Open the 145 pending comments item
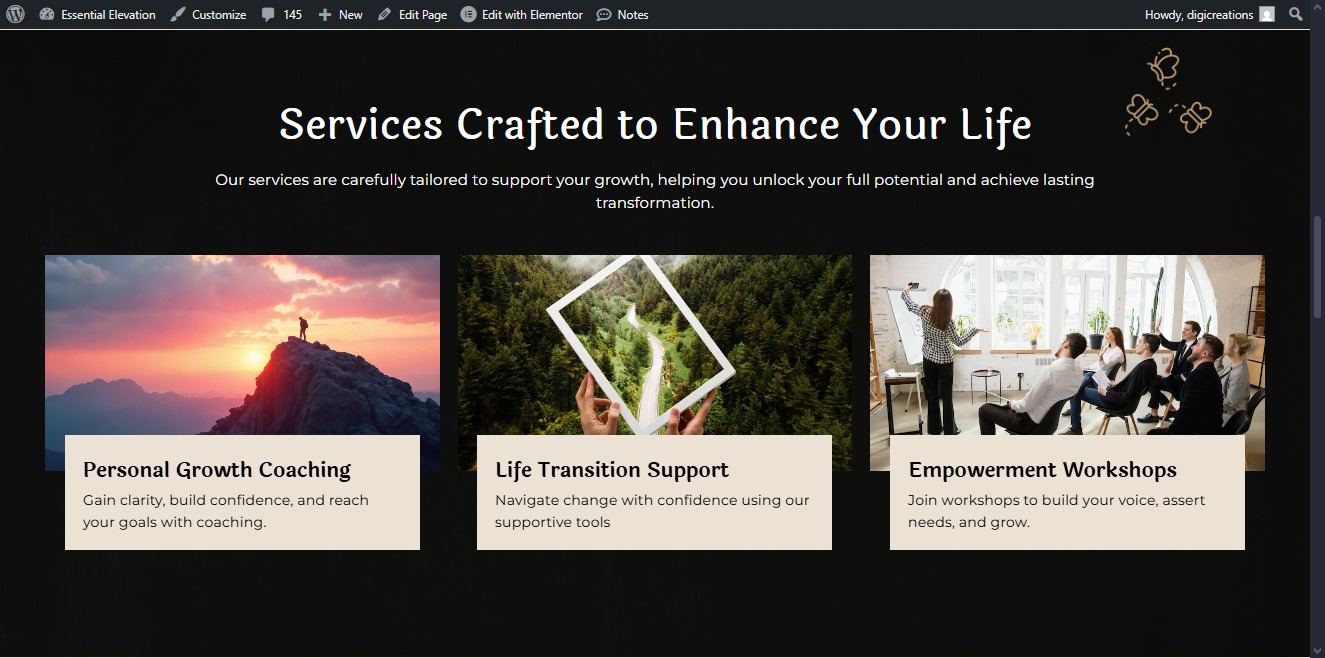Viewport: 1325px width, 658px height. (282, 14)
